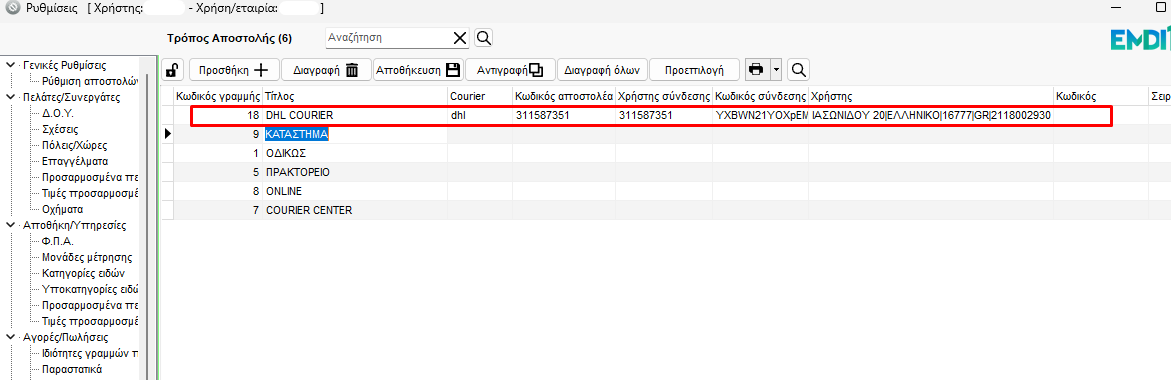Collapse the Πελάτες/Συνεργάτες tree node
Screen dimensions: 1171x380
click(10, 97)
